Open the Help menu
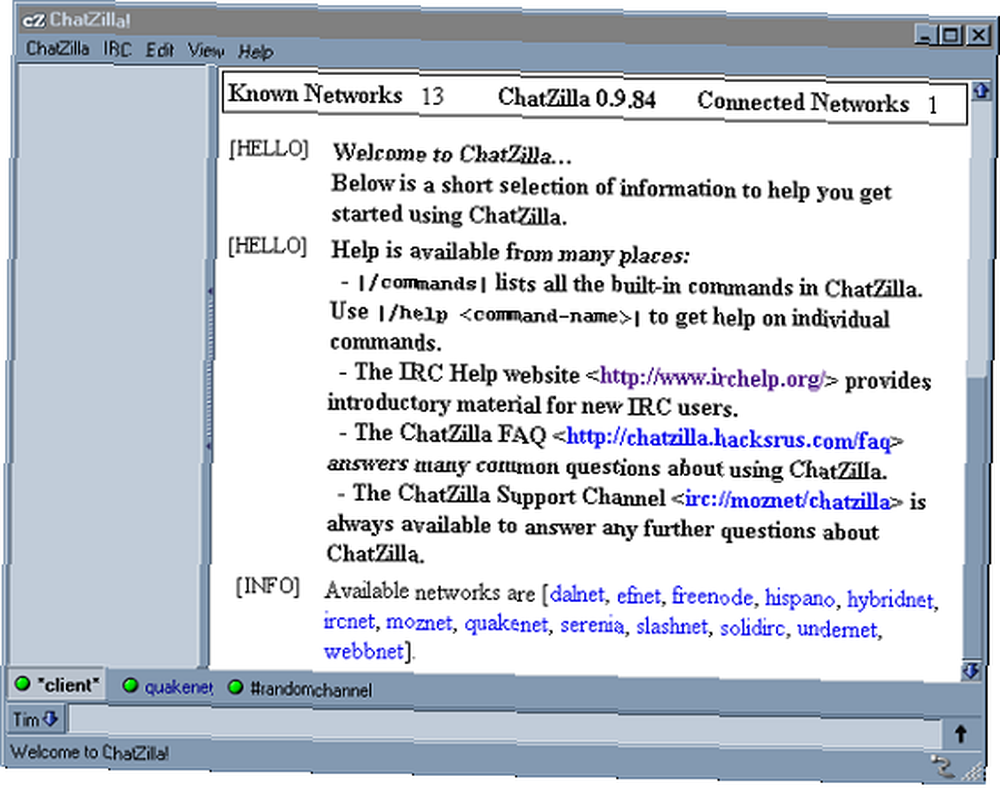Viewport: 1000px width, 788px height. tap(256, 51)
